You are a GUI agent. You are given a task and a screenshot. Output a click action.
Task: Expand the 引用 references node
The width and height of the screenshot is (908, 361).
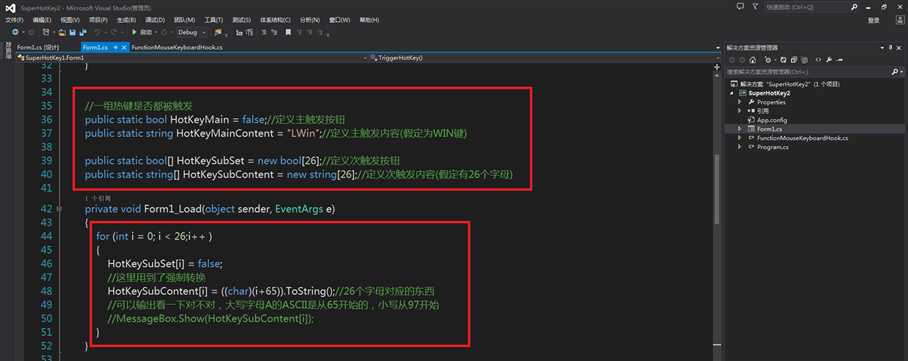[x=740, y=111]
